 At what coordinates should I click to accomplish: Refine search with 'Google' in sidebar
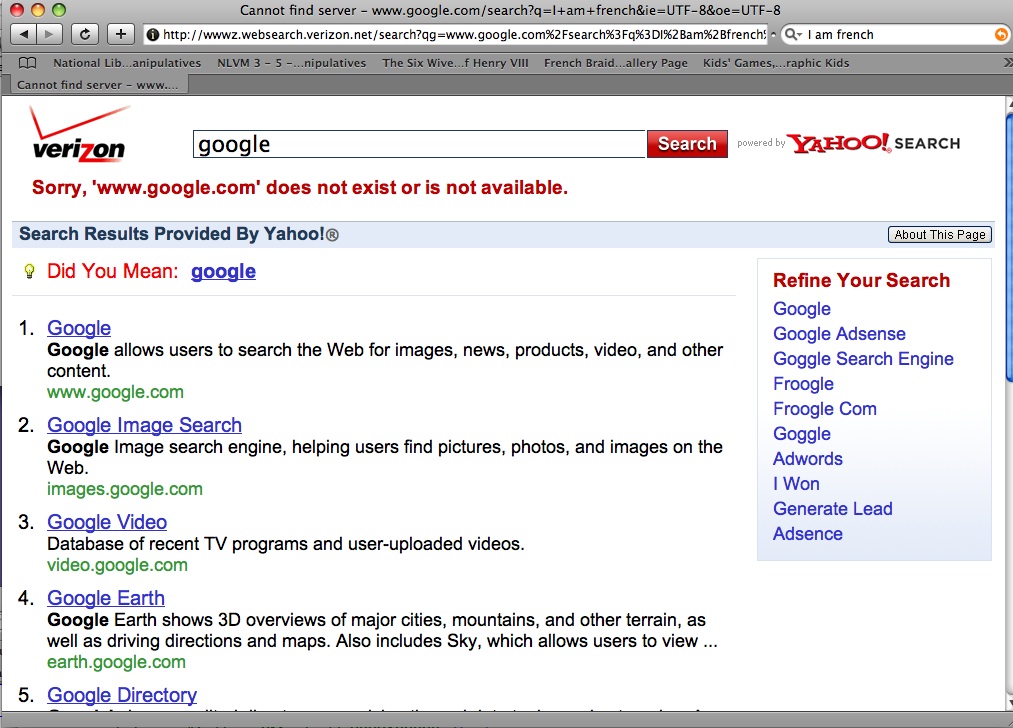click(x=802, y=309)
